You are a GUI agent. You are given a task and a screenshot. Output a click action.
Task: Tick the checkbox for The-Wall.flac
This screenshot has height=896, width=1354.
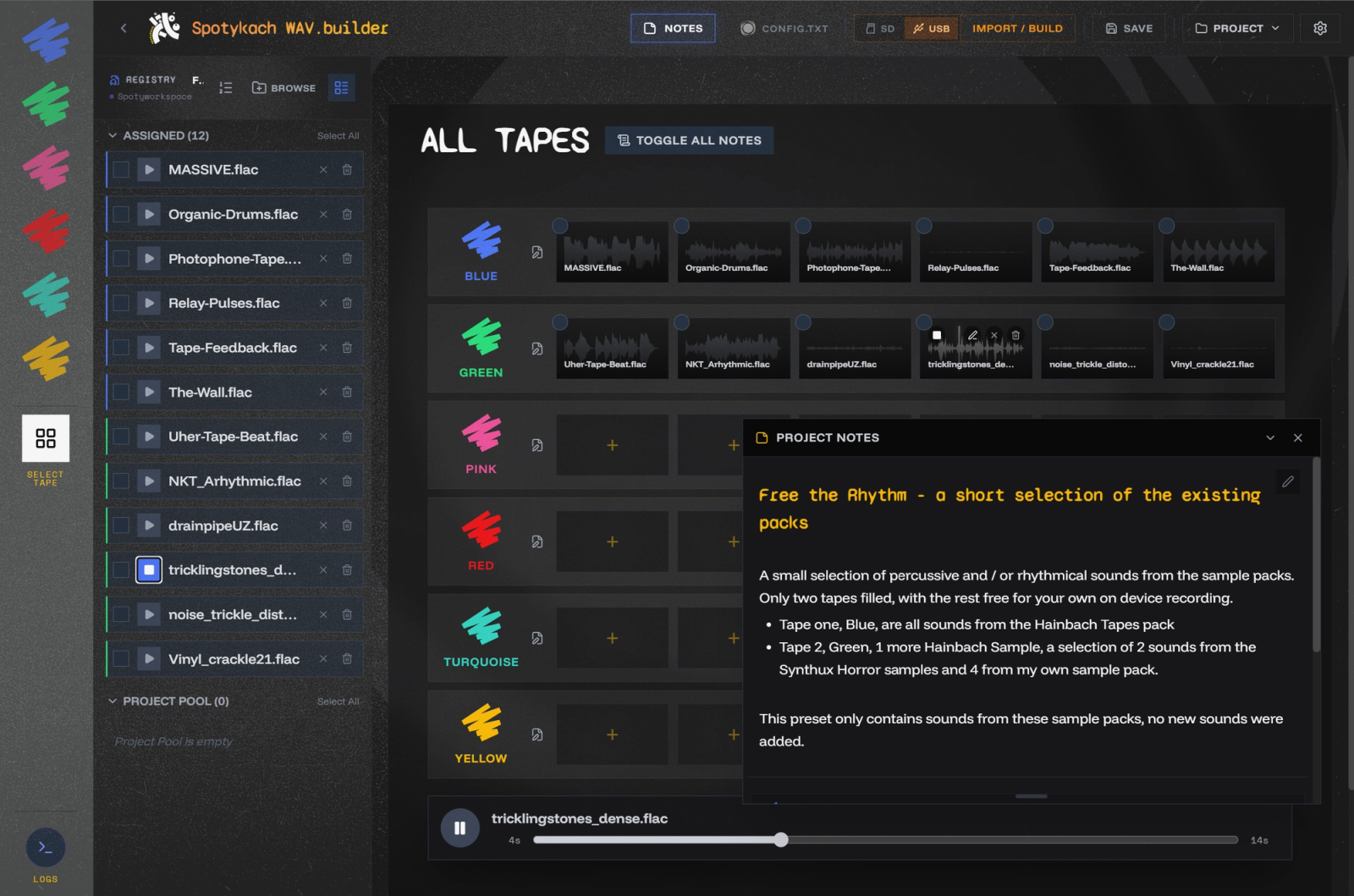click(x=121, y=392)
